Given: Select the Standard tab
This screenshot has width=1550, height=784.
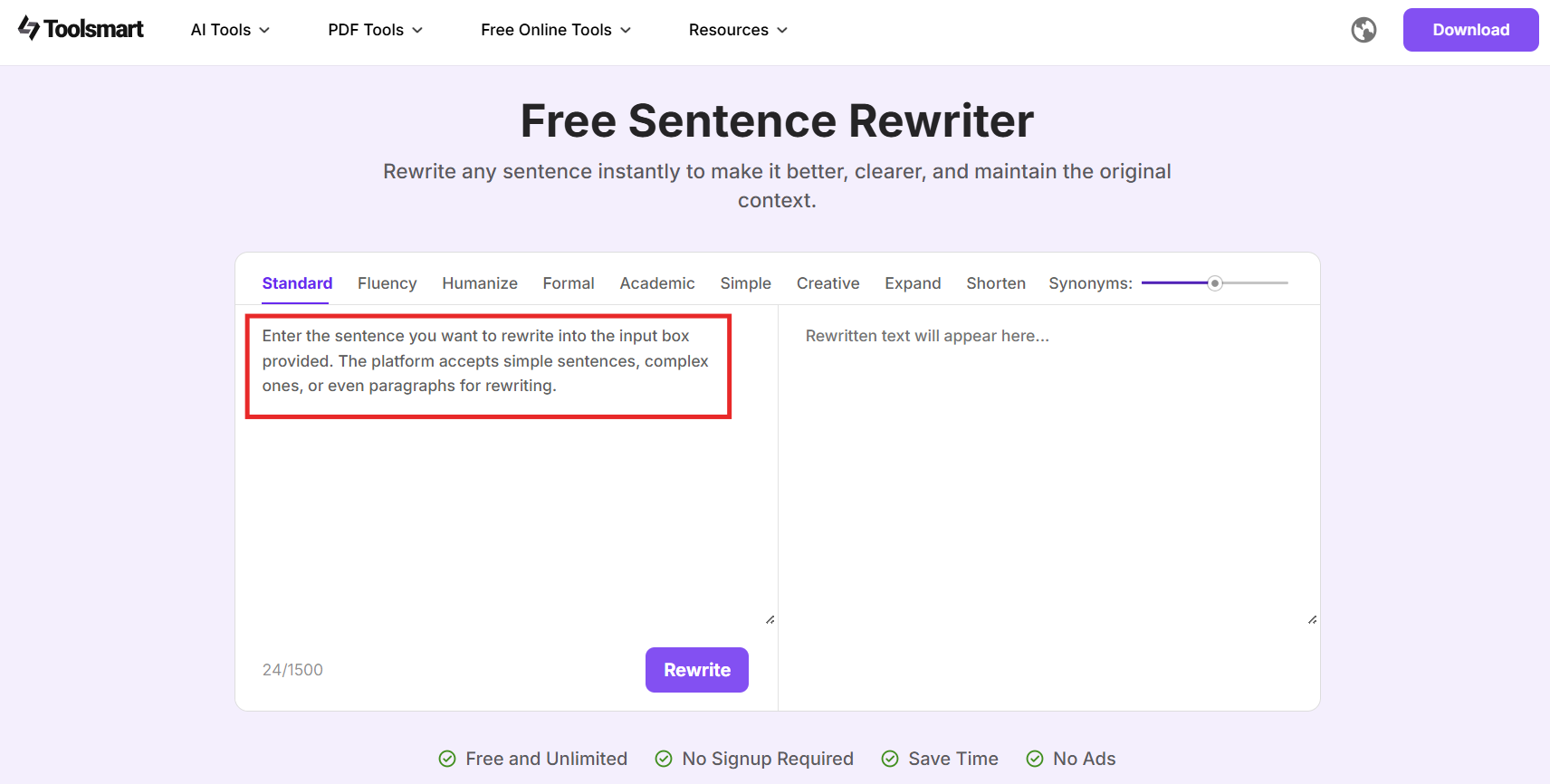Looking at the screenshot, I should tap(297, 283).
